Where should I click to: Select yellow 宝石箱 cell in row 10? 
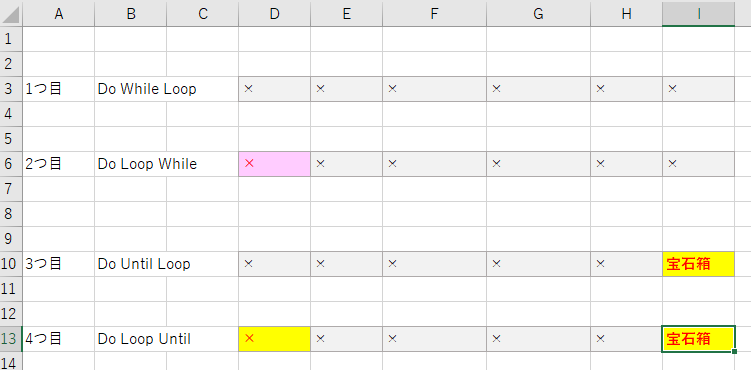click(699, 264)
